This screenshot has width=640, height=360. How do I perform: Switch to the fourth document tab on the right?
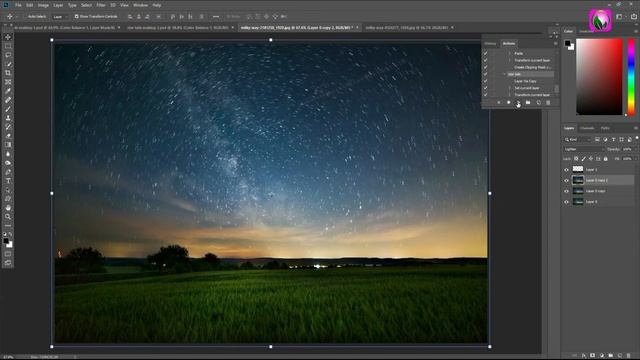[409, 28]
